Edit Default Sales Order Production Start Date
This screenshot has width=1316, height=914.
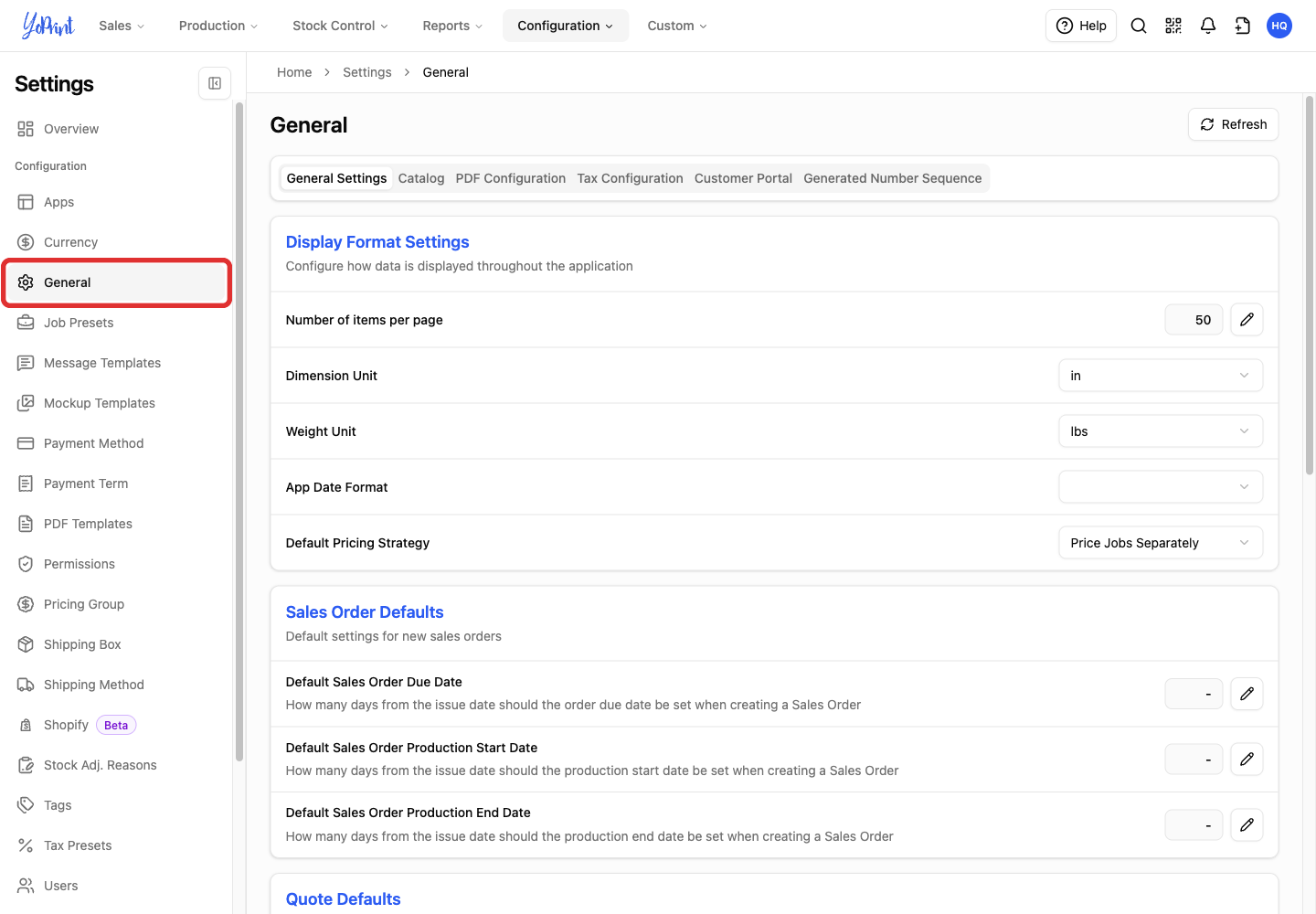pos(1247,760)
